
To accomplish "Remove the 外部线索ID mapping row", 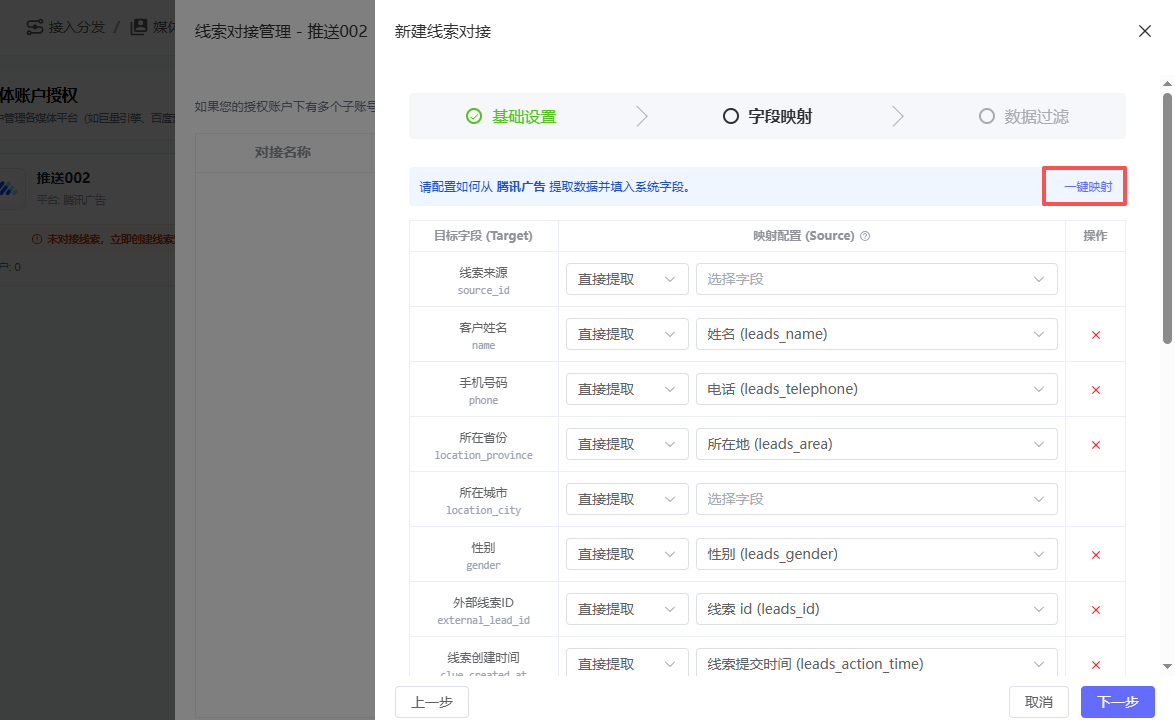I will click(1095, 610).
